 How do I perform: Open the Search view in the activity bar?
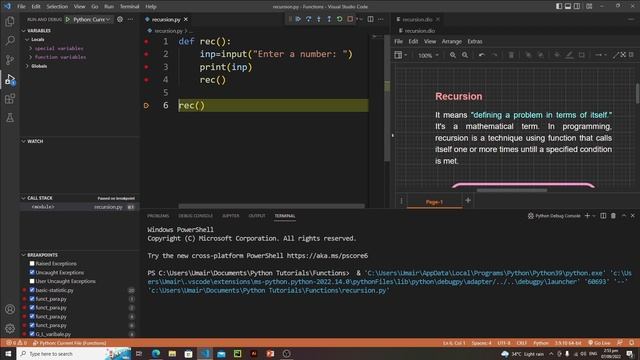click(x=10, y=40)
